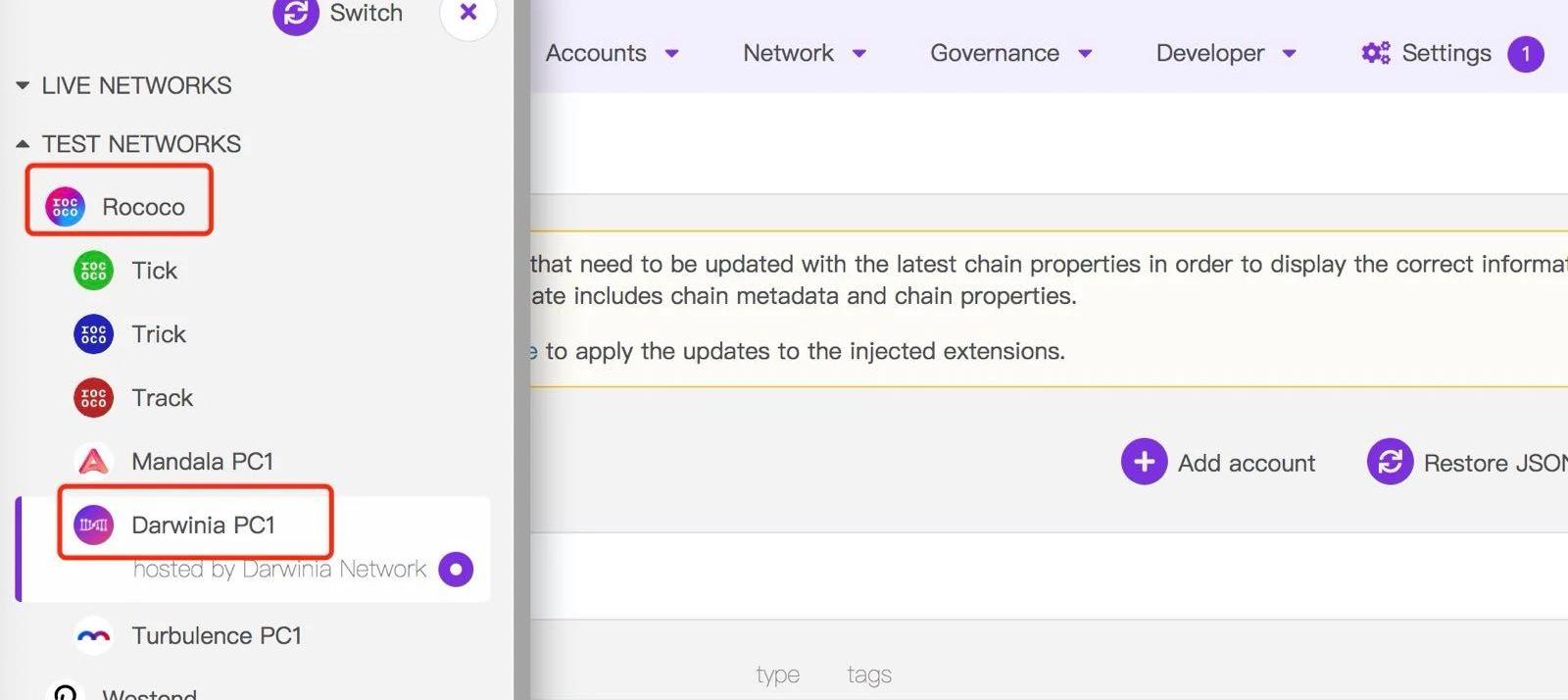Click the Turbulence PC1 logo icon
This screenshot has height=700, width=1568.
click(94, 636)
